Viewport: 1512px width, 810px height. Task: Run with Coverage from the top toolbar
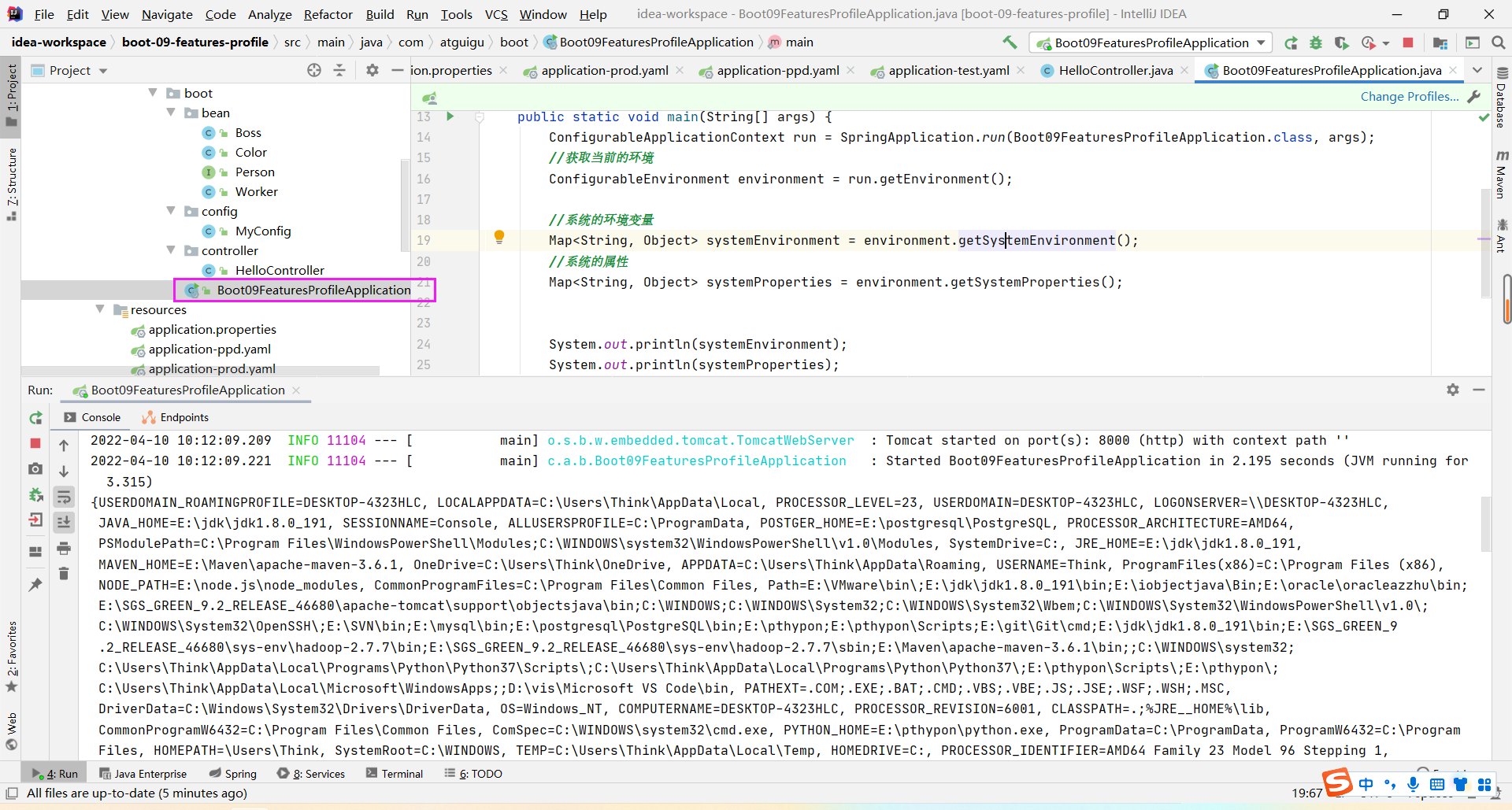[x=1342, y=43]
